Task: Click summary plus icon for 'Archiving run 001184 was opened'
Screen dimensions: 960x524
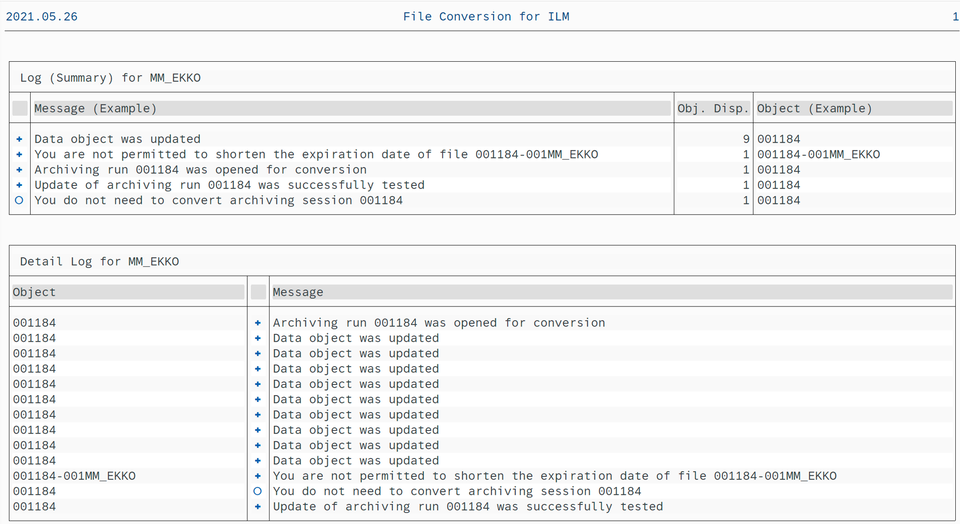Action: (x=19, y=170)
